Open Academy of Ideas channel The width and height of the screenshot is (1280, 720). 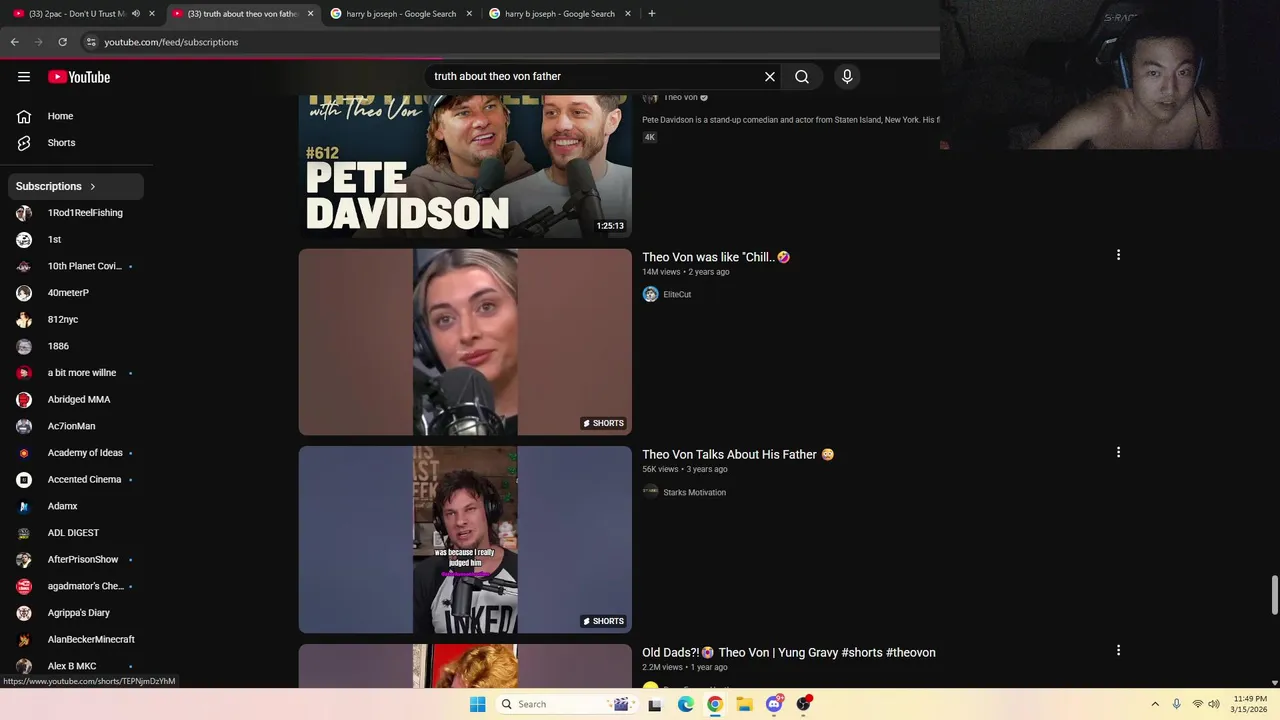[76, 453]
